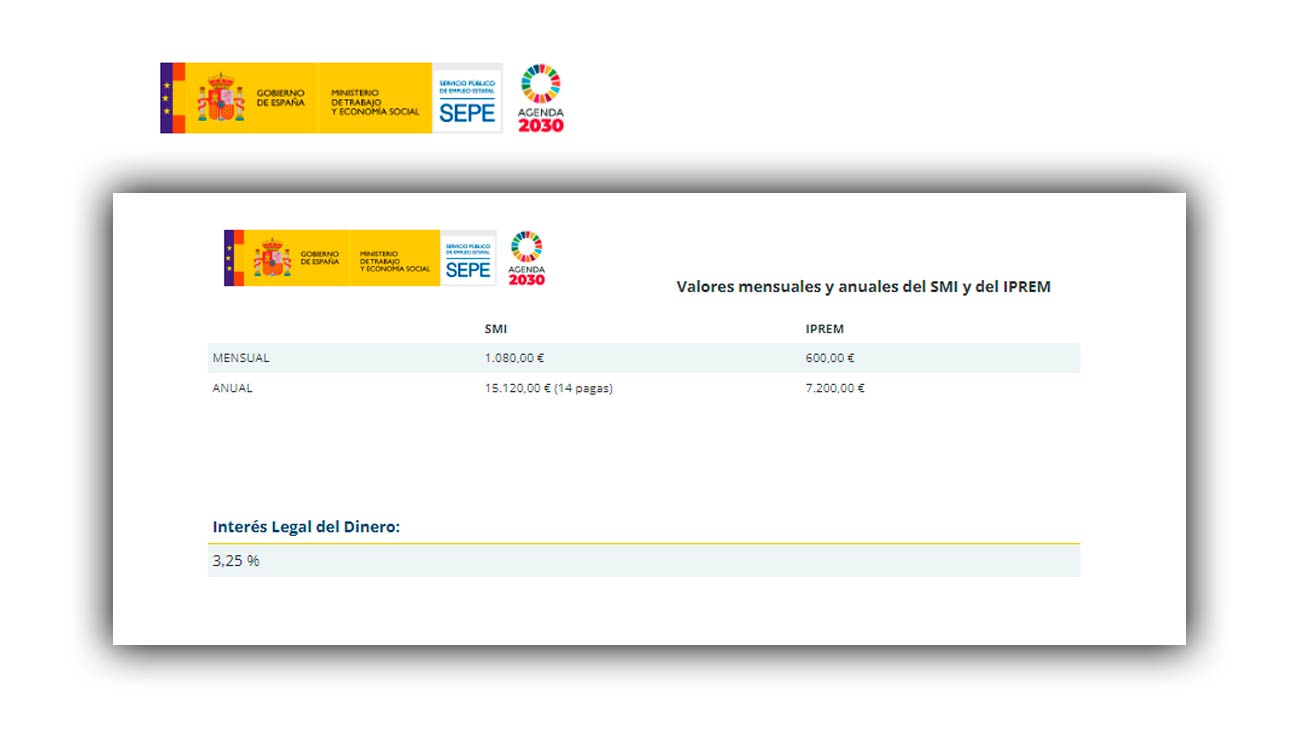Click the Agenda 2030 logo inside the white panel
Screen dimensions: 1300x731
527,258
